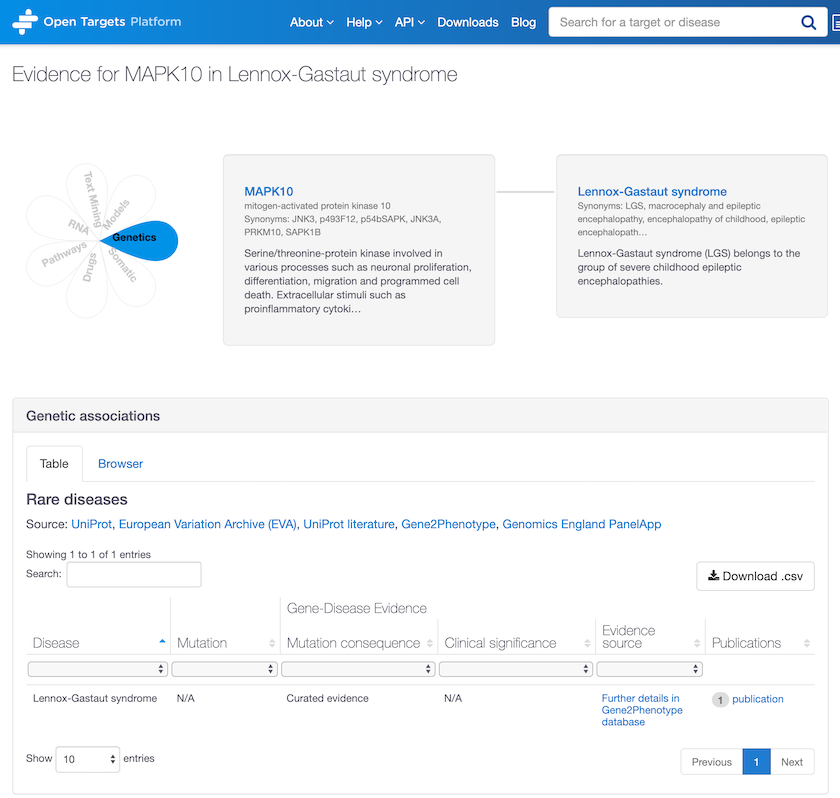Open the Disease column filter dropdown
Viewport: 840px width, 798px height.
pyautogui.click(x=97, y=668)
